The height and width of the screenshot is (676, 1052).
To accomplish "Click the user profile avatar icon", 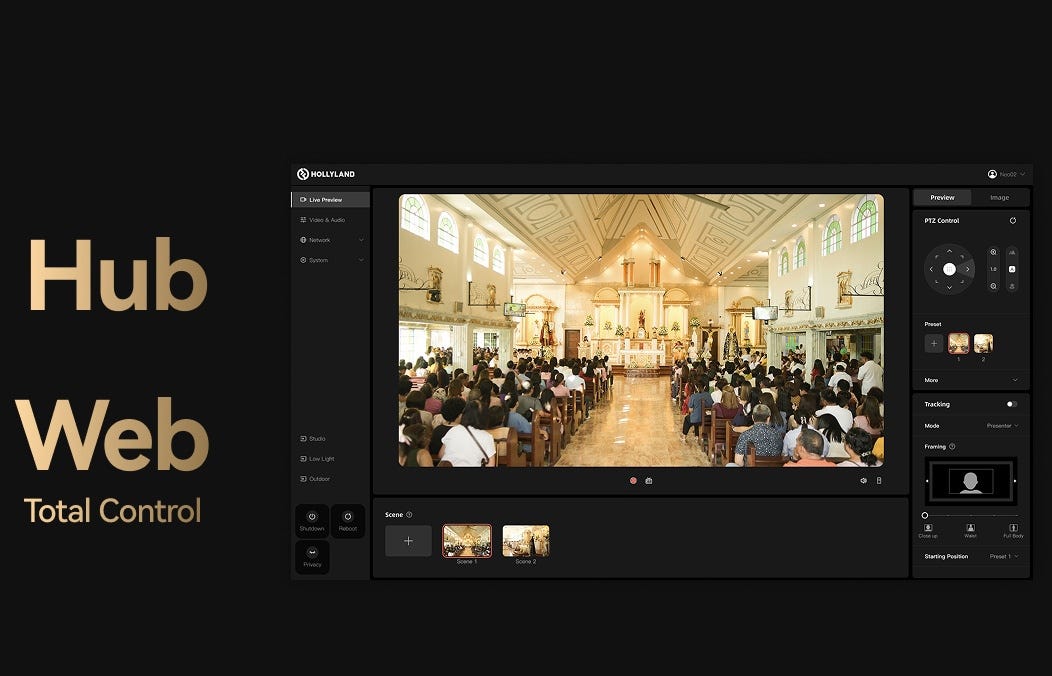I will click(x=992, y=174).
